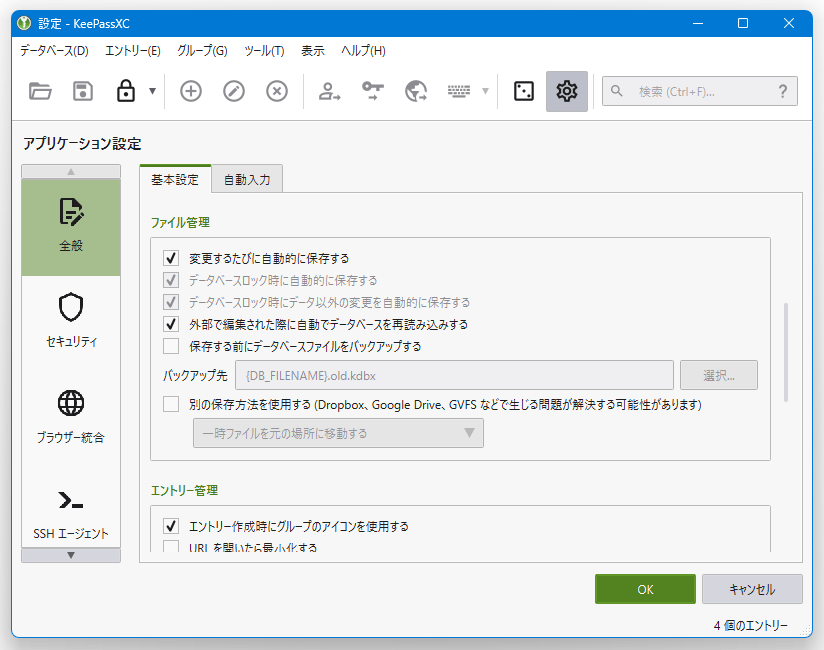Image resolution: width=824 pixels, height=650 pixels.
Task: Click the delete entry X icon
Action: point(277,91)
